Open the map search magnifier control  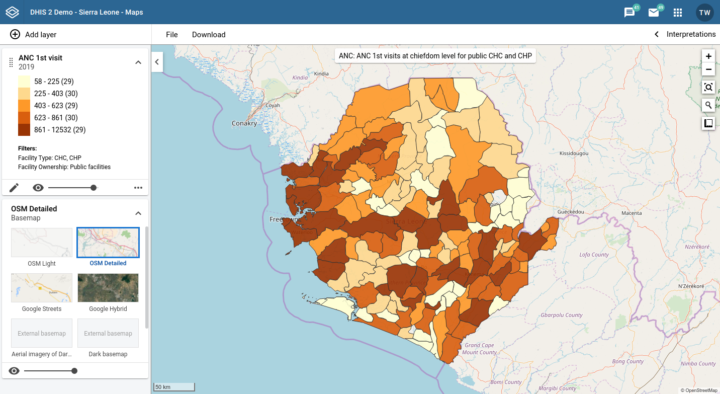coord(709,105)
